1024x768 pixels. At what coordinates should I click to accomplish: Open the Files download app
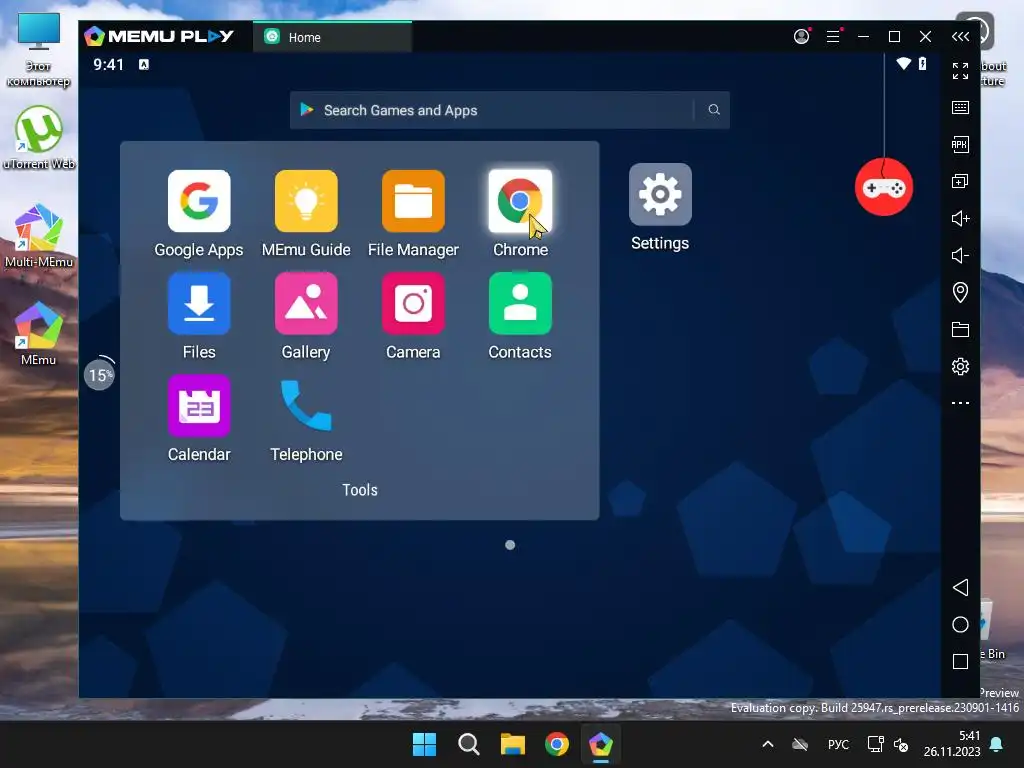click(x=199, y=304)
